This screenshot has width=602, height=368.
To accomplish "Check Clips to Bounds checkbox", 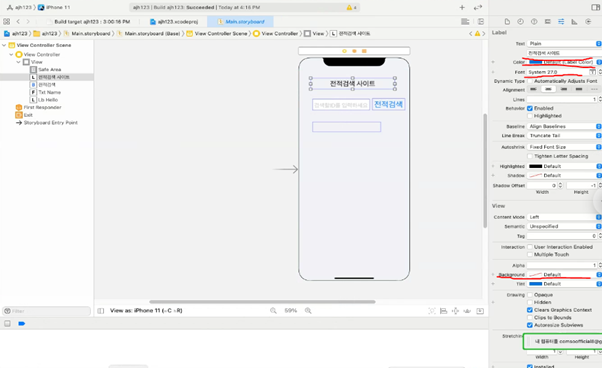I will coord(530,318).
